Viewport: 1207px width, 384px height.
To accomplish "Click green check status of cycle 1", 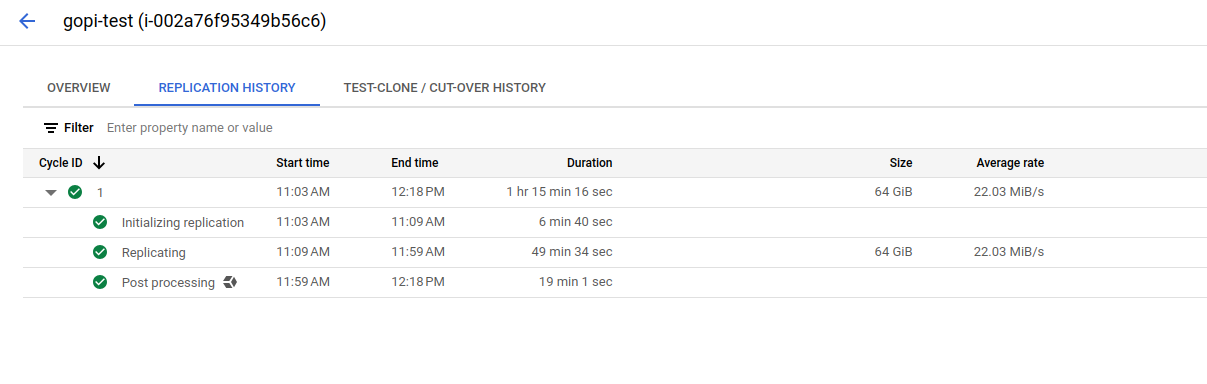I will click(75, 192).
